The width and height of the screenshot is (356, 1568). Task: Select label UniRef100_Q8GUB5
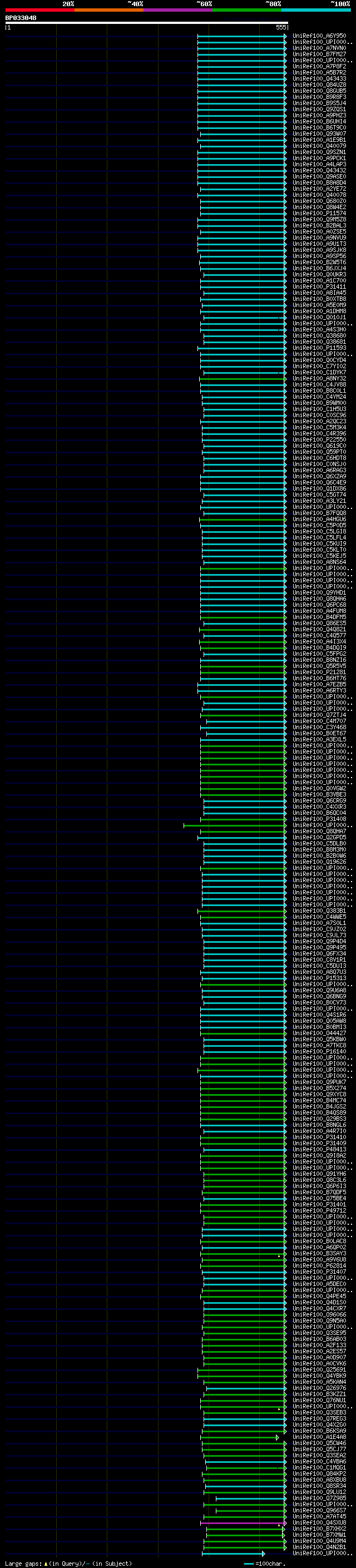pyautogui.click(x=319, y=91)
